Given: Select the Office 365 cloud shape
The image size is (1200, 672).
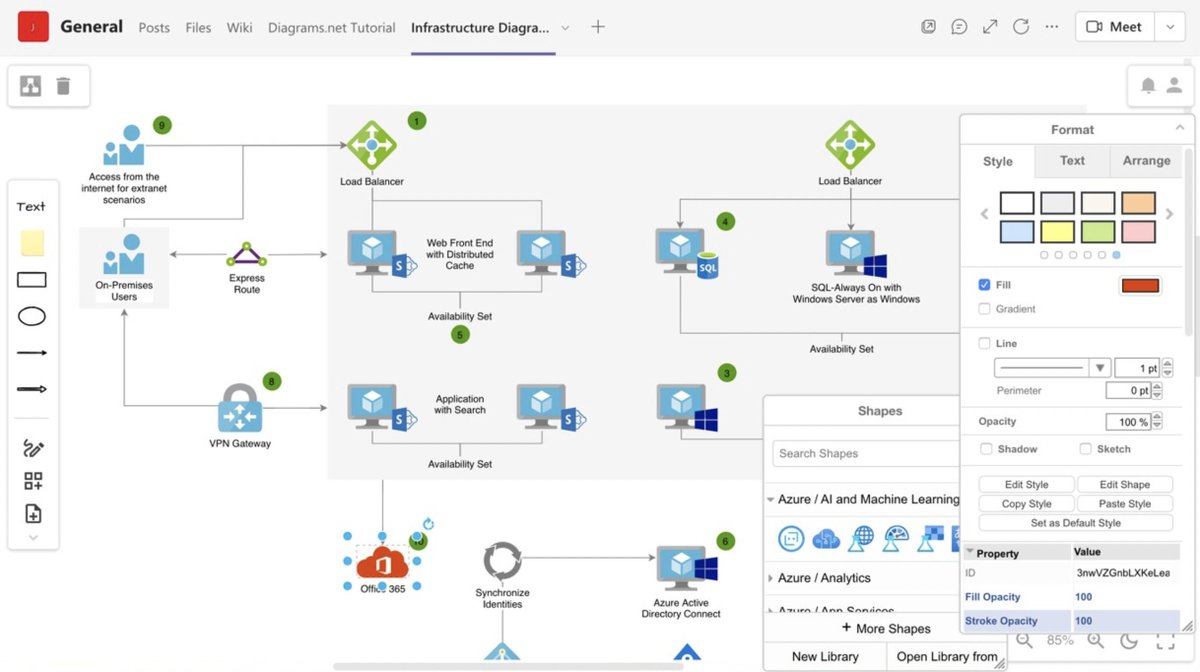Looking at the screenshot, I should pos(382,562).
